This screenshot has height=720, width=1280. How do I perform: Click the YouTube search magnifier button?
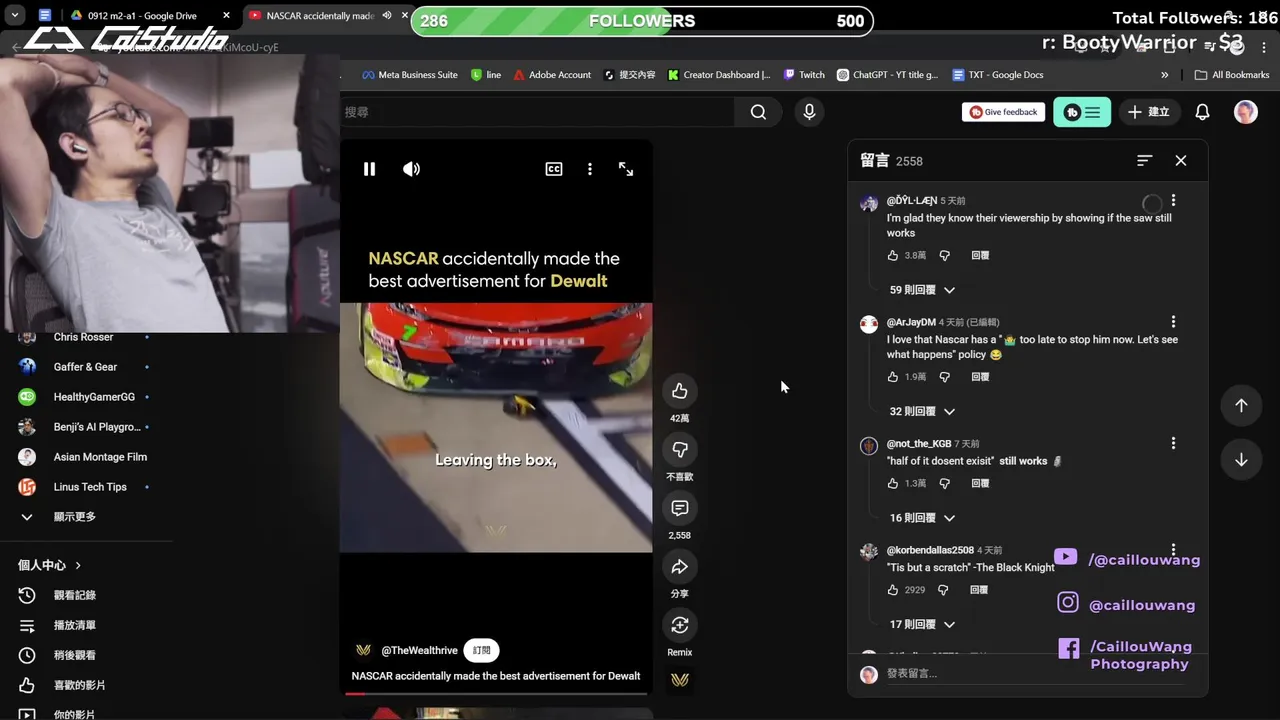(758, 112)
